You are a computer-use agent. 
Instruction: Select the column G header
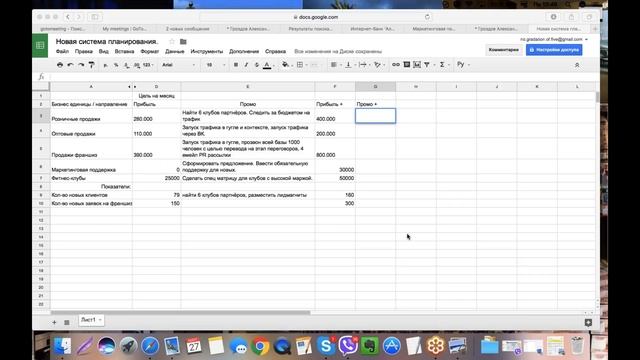pyautogui.click(x=375, y=87)
